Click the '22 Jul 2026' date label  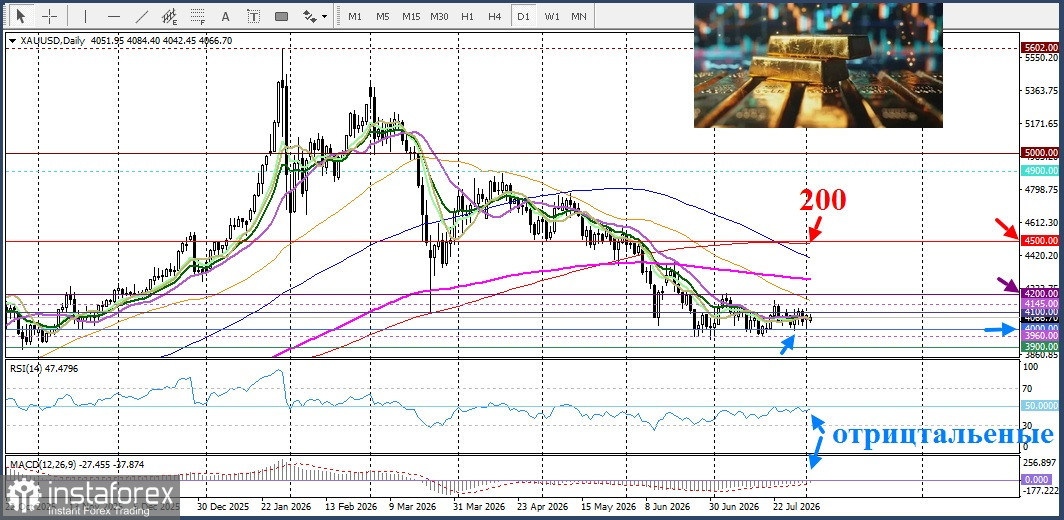pyautogui.click(x=798, y=507)
